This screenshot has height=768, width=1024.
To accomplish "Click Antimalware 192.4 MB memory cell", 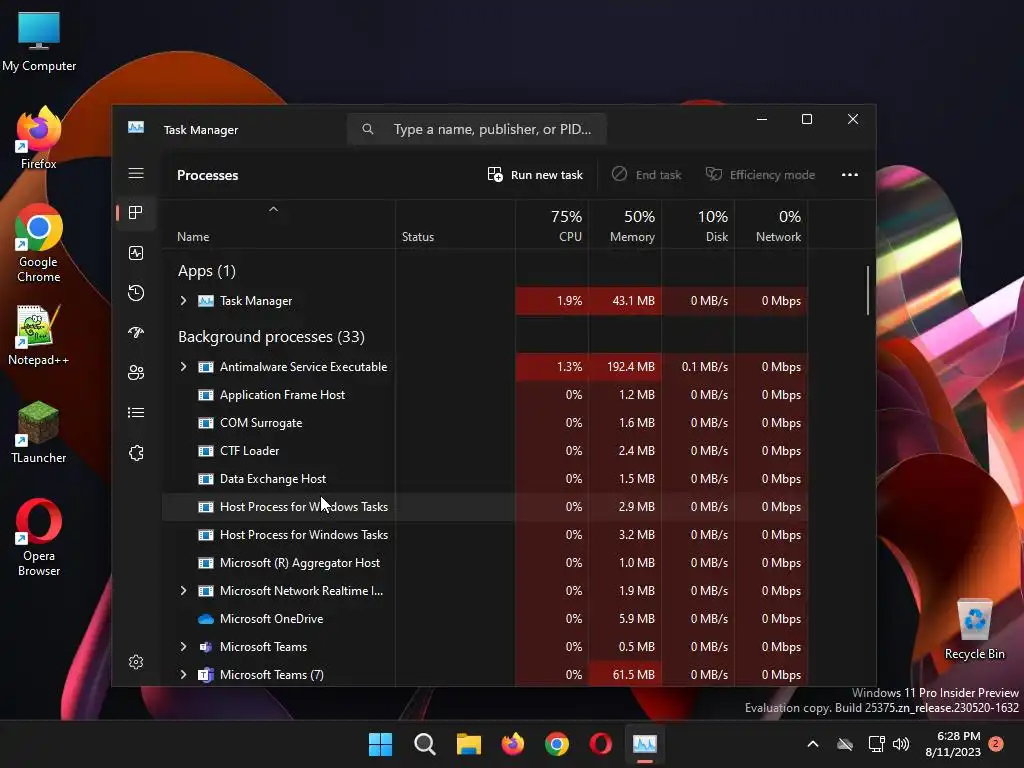I will point(625,366).
